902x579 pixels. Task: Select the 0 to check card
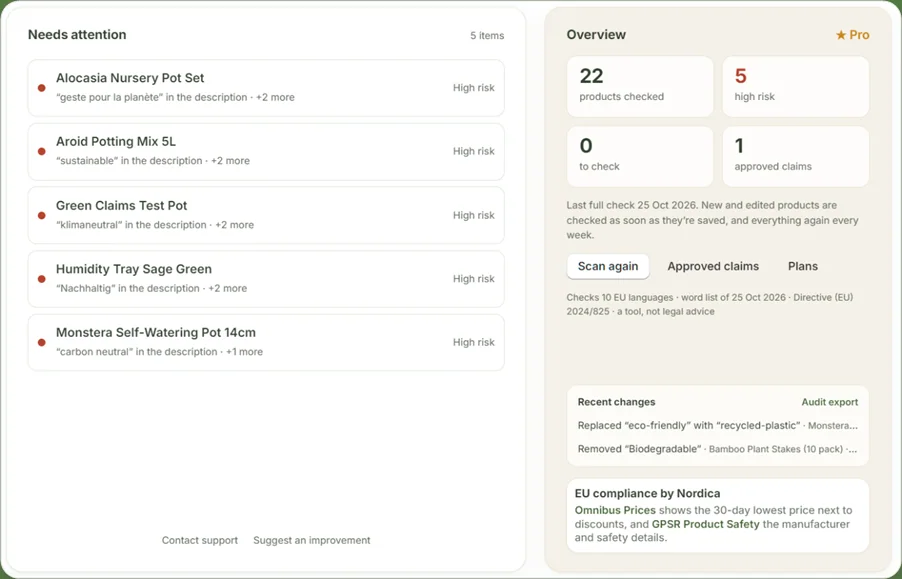pos(640,156)
